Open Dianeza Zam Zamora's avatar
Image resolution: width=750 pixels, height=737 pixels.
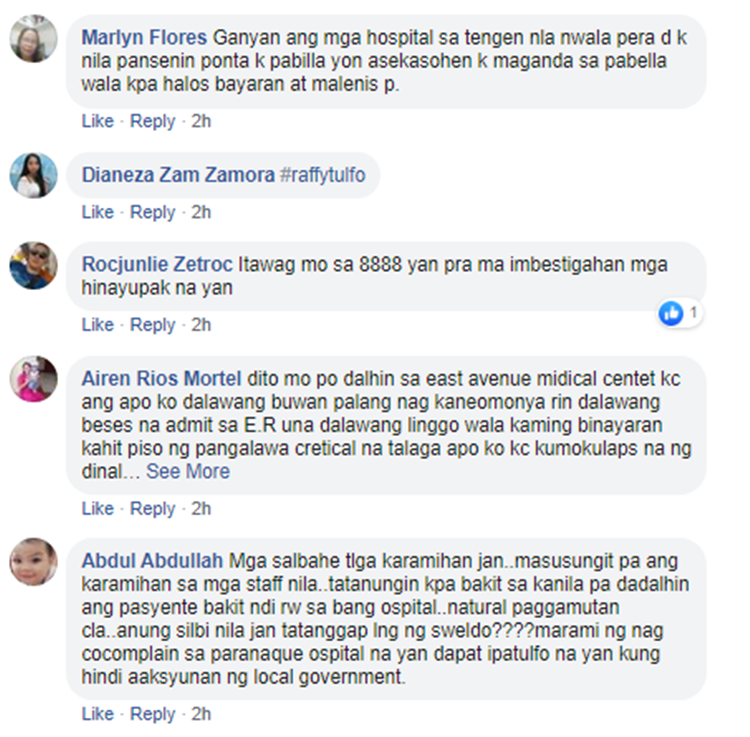click(33, 175)
